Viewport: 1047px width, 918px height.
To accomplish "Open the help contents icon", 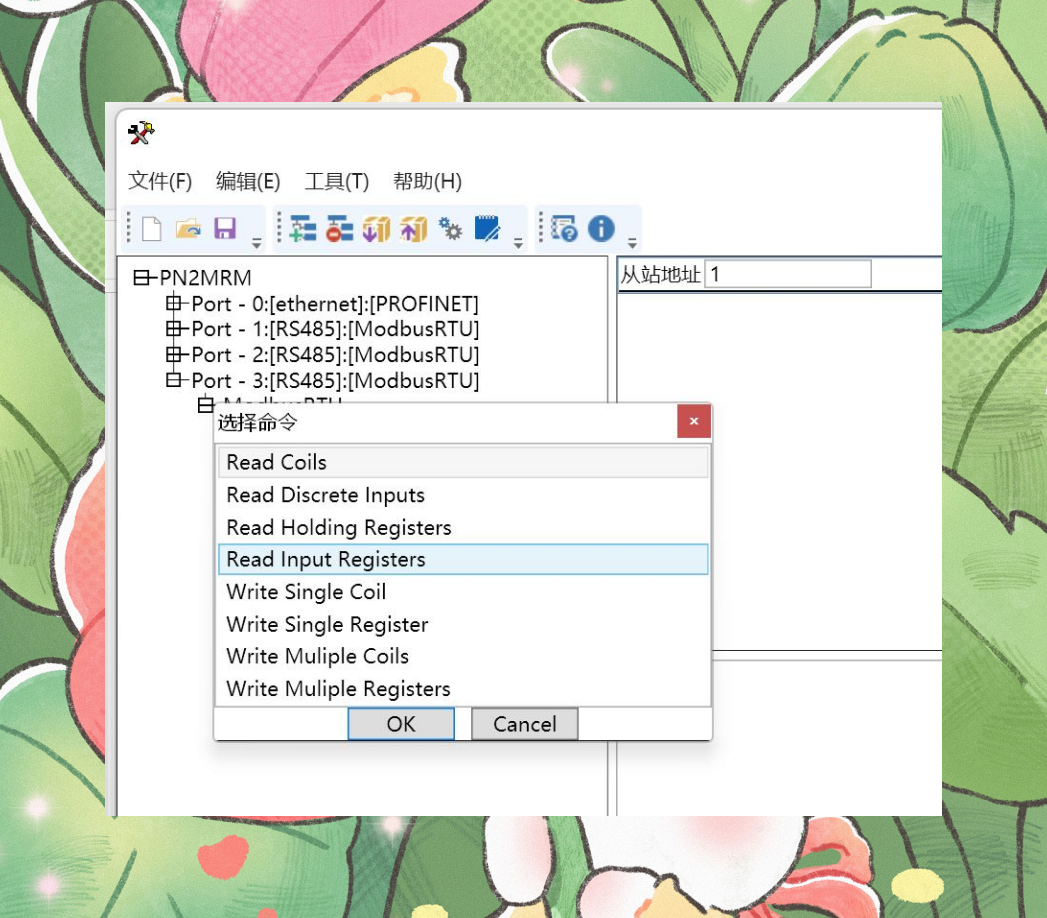I will 564,228.
